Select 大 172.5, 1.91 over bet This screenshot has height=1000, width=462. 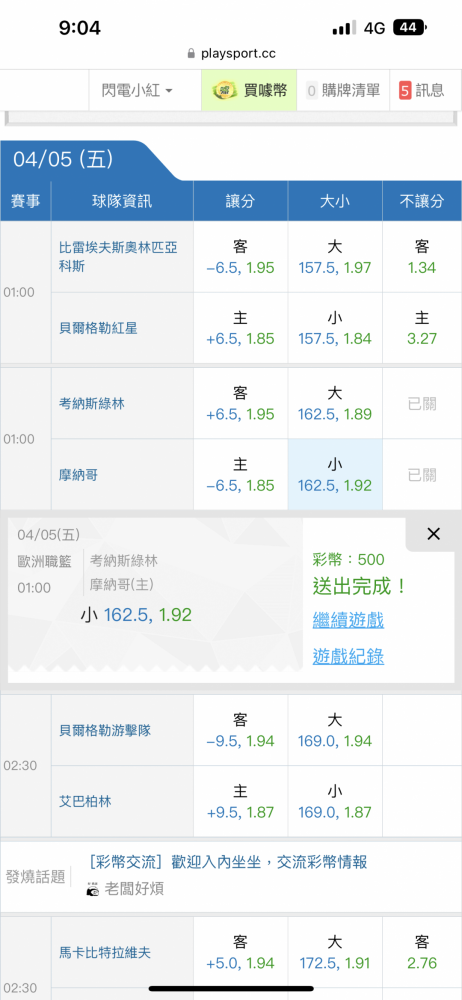(x=335, y=953)
